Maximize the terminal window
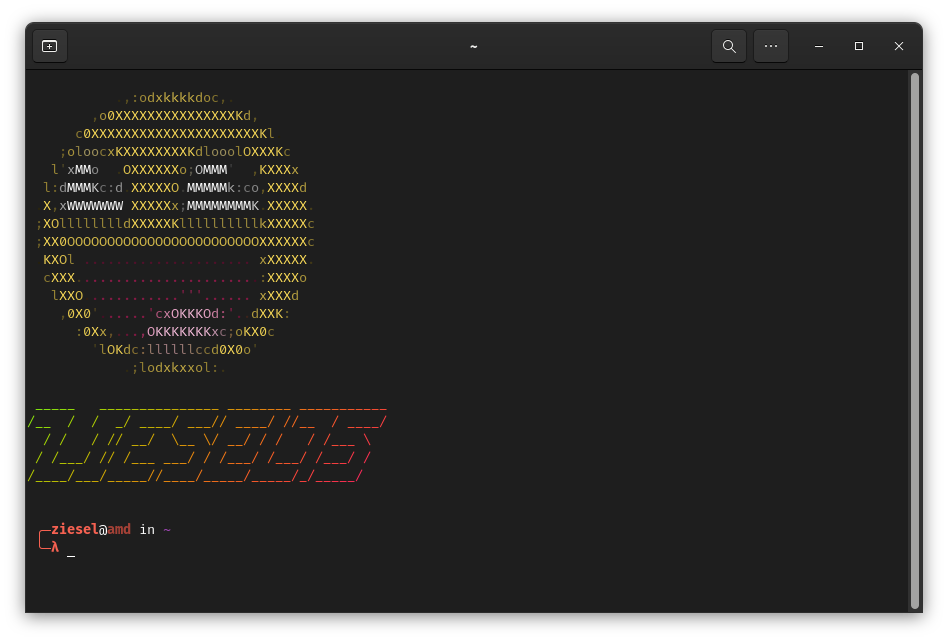 858,46
